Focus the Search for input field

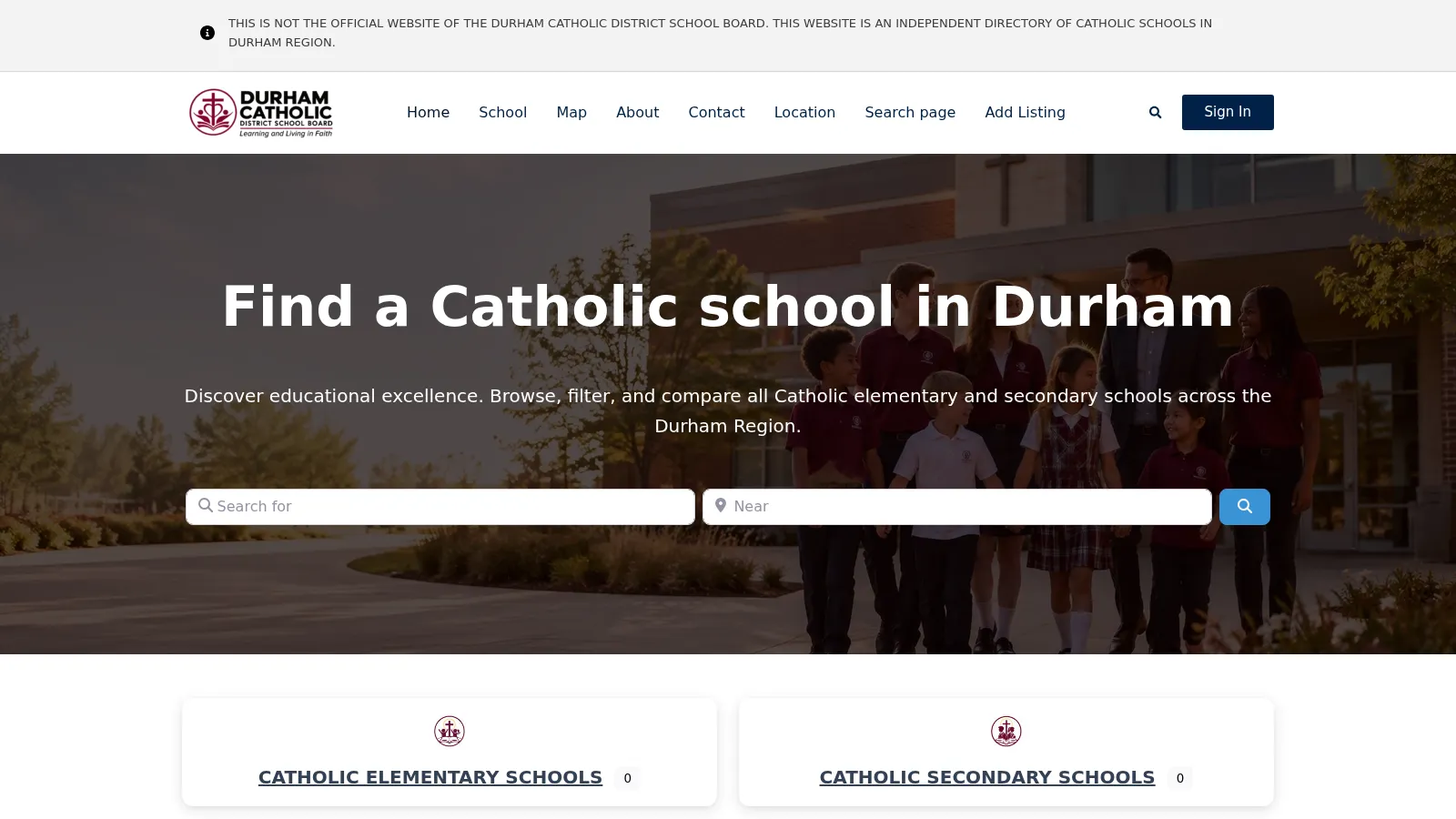440,507
